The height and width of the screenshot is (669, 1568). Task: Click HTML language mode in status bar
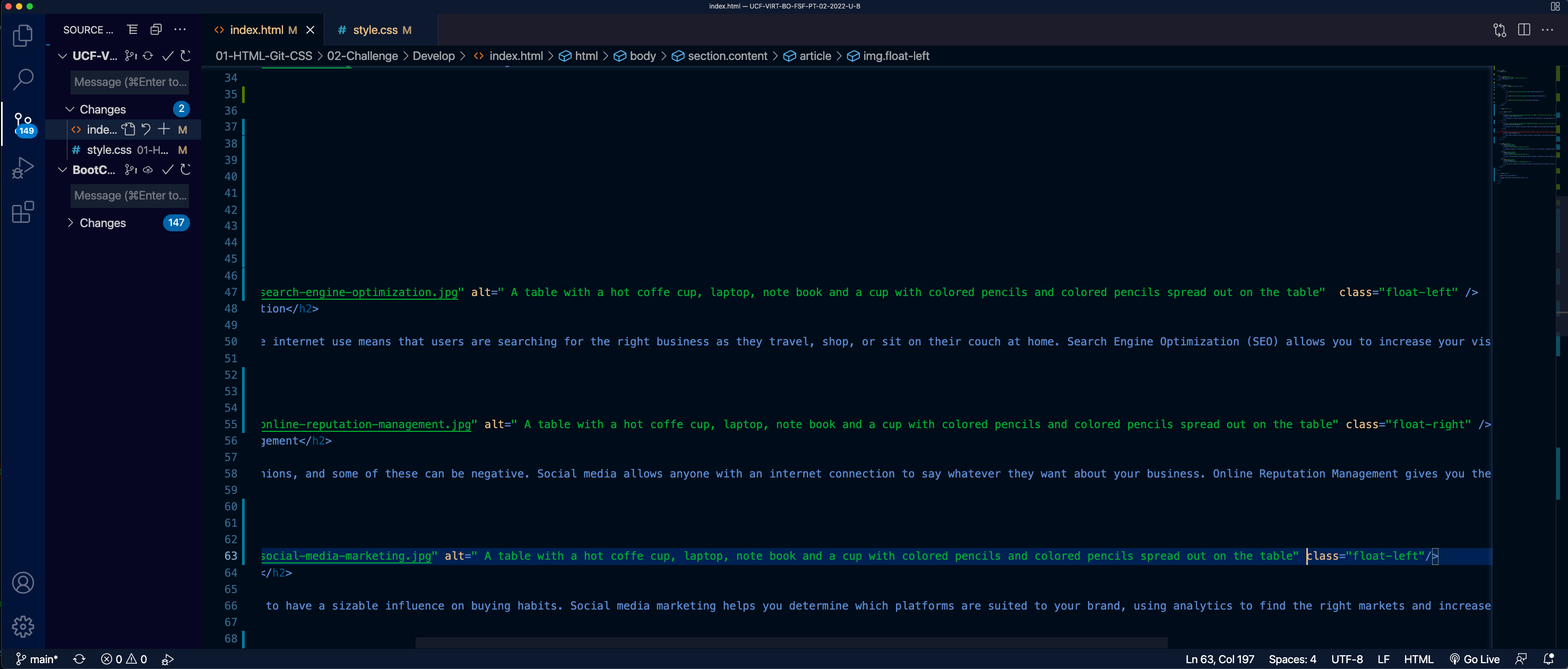tap(1418, 659)
